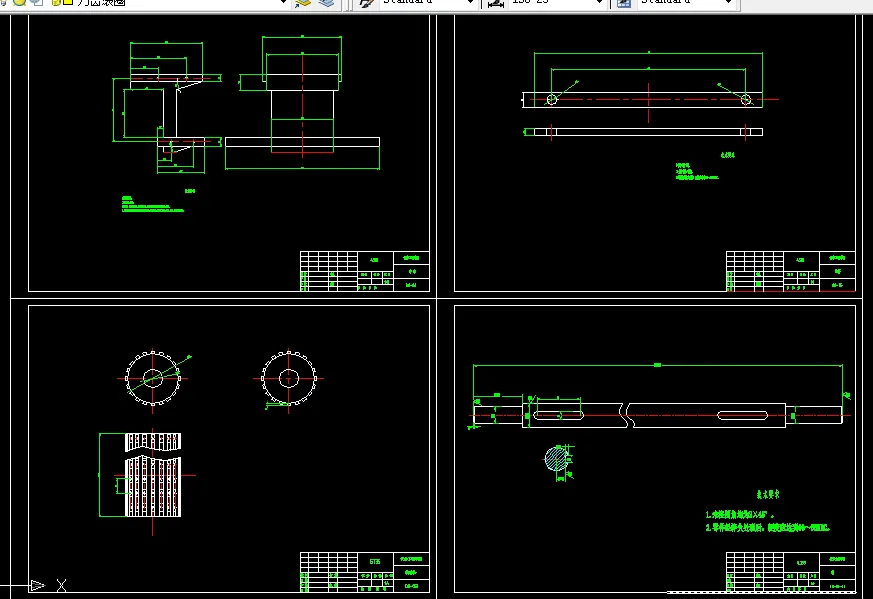This screenshot has width=873, height=599.
Task: Select the right hole on the bar
Action: [x=746, y=100]
